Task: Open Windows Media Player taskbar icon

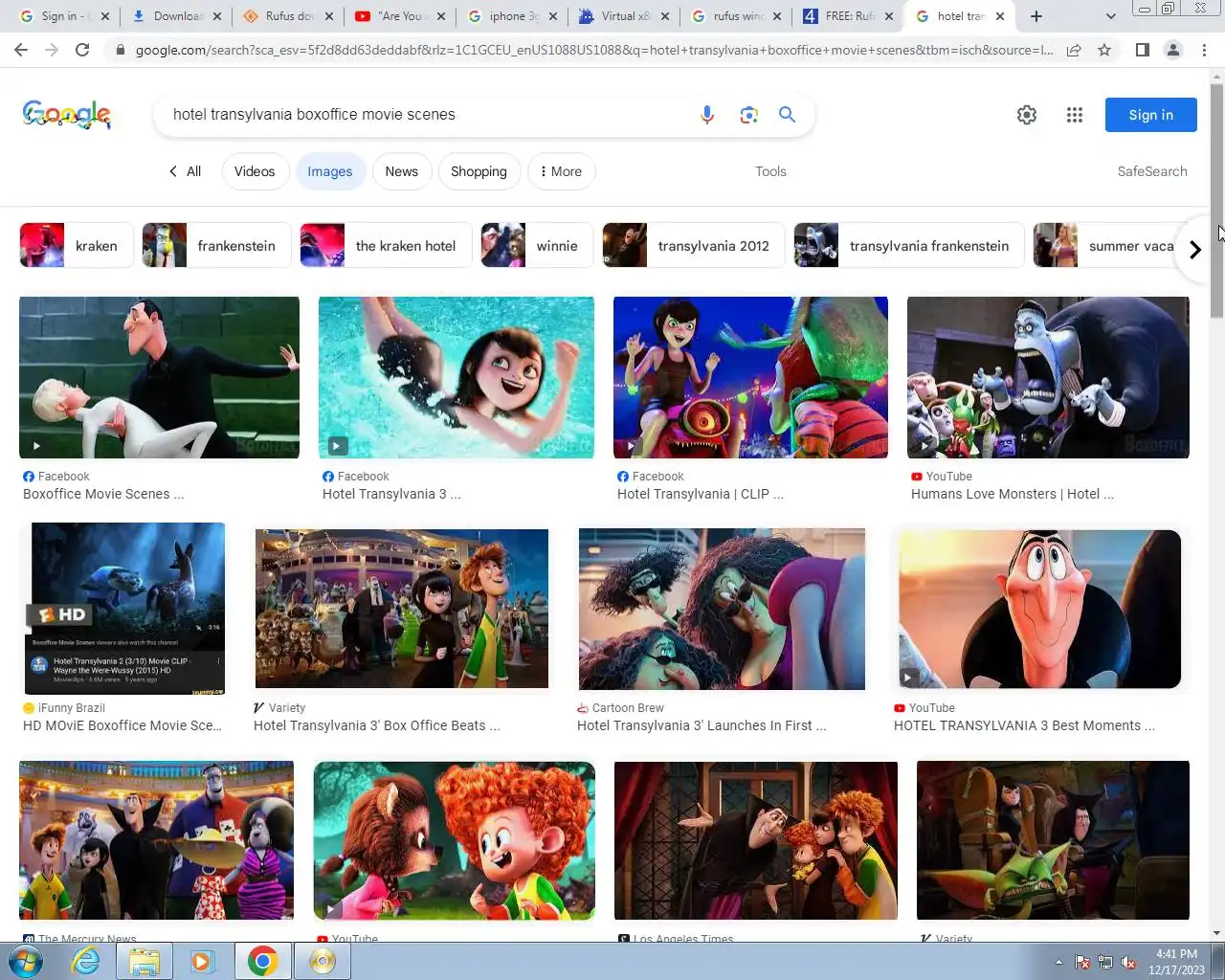Action: point(202,961)
